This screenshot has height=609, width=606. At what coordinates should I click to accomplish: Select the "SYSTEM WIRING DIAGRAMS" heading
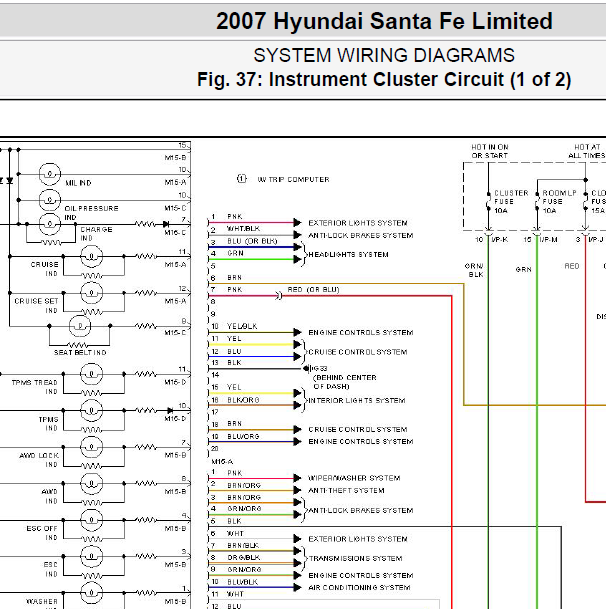pos(384,55)
